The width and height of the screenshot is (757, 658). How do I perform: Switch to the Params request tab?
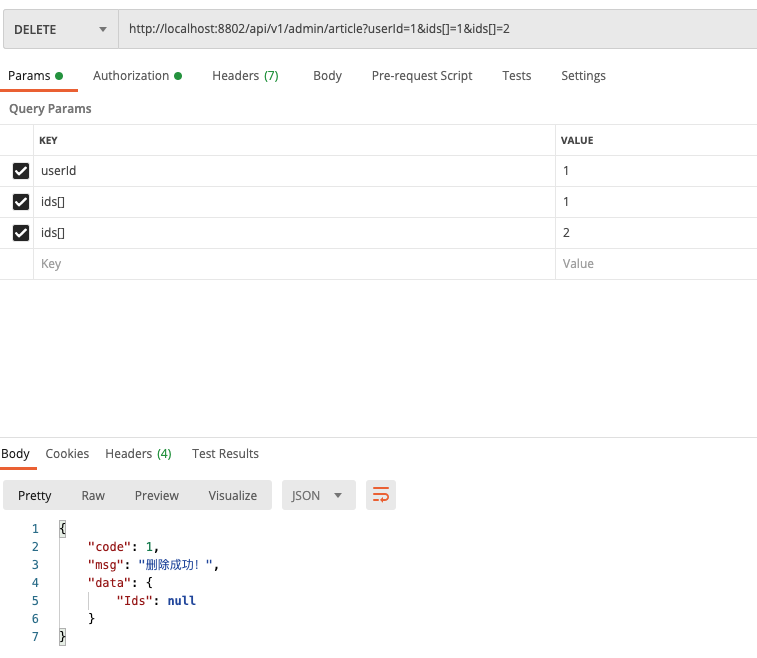click(36, 76)
